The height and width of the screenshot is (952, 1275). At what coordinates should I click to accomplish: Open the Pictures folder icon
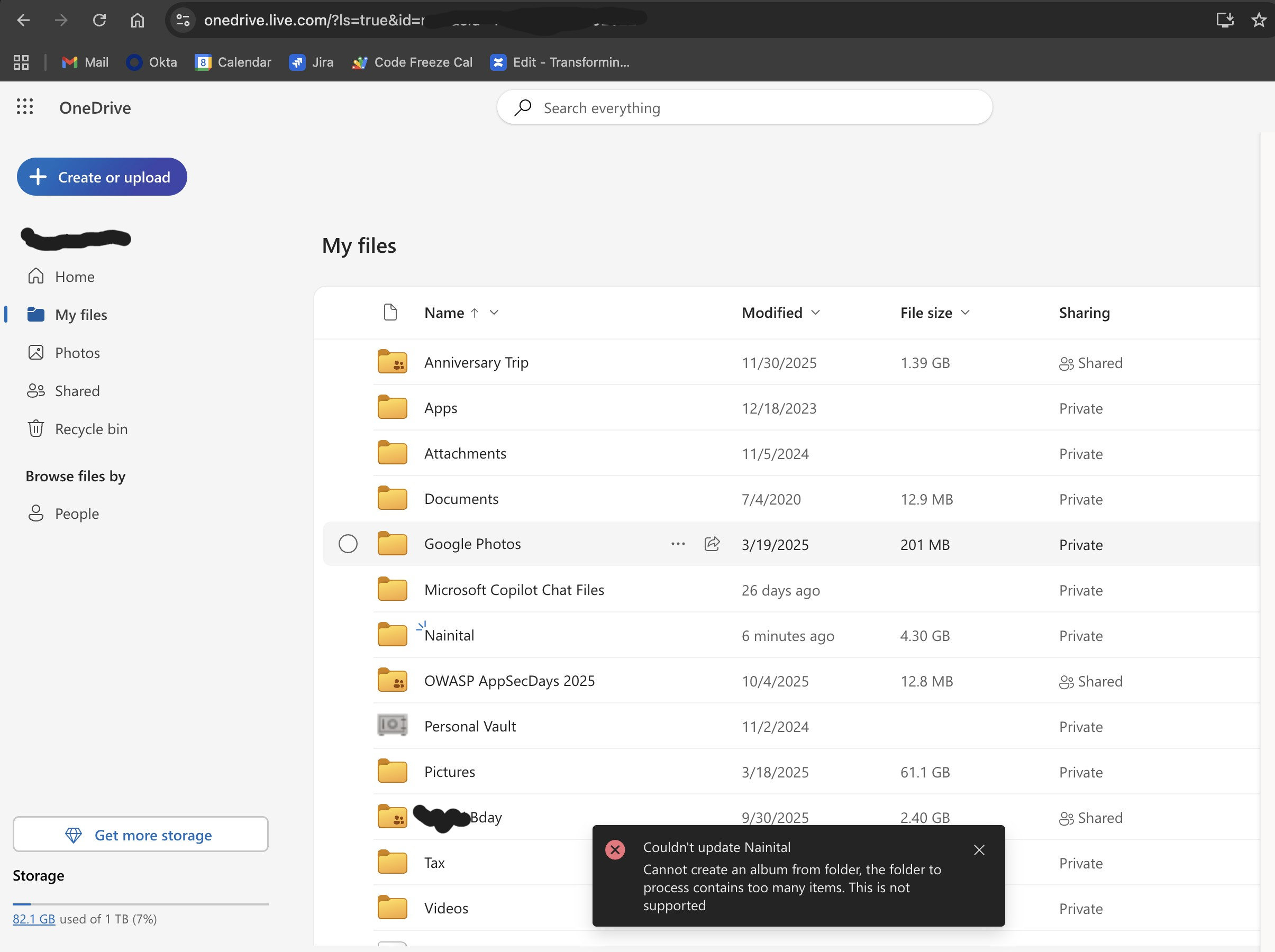coord(393,772)
